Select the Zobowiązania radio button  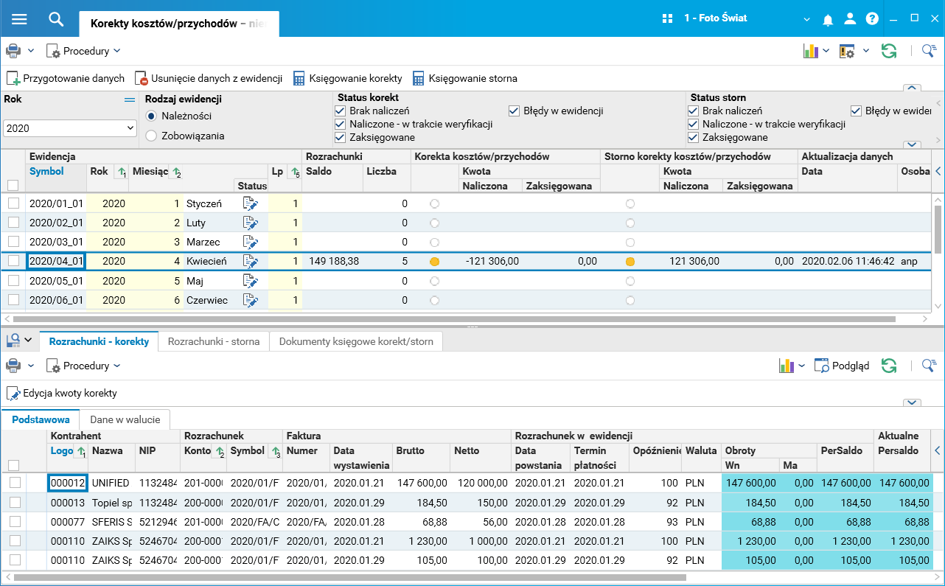(152, 136)
